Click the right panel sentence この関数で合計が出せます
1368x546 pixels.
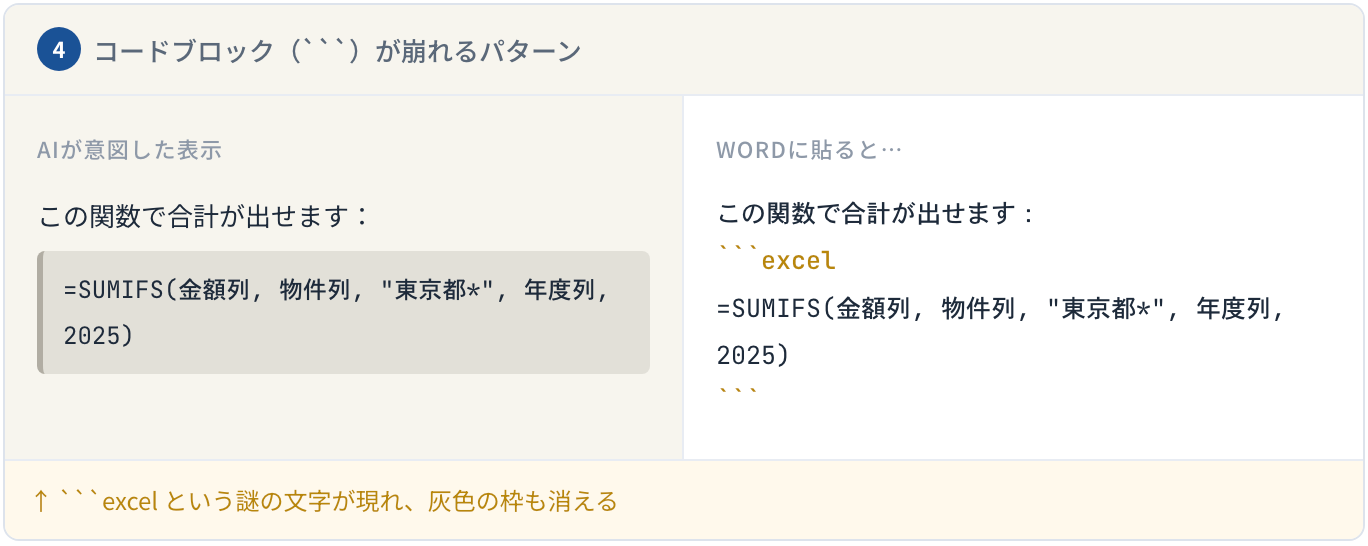click(875, 214)
